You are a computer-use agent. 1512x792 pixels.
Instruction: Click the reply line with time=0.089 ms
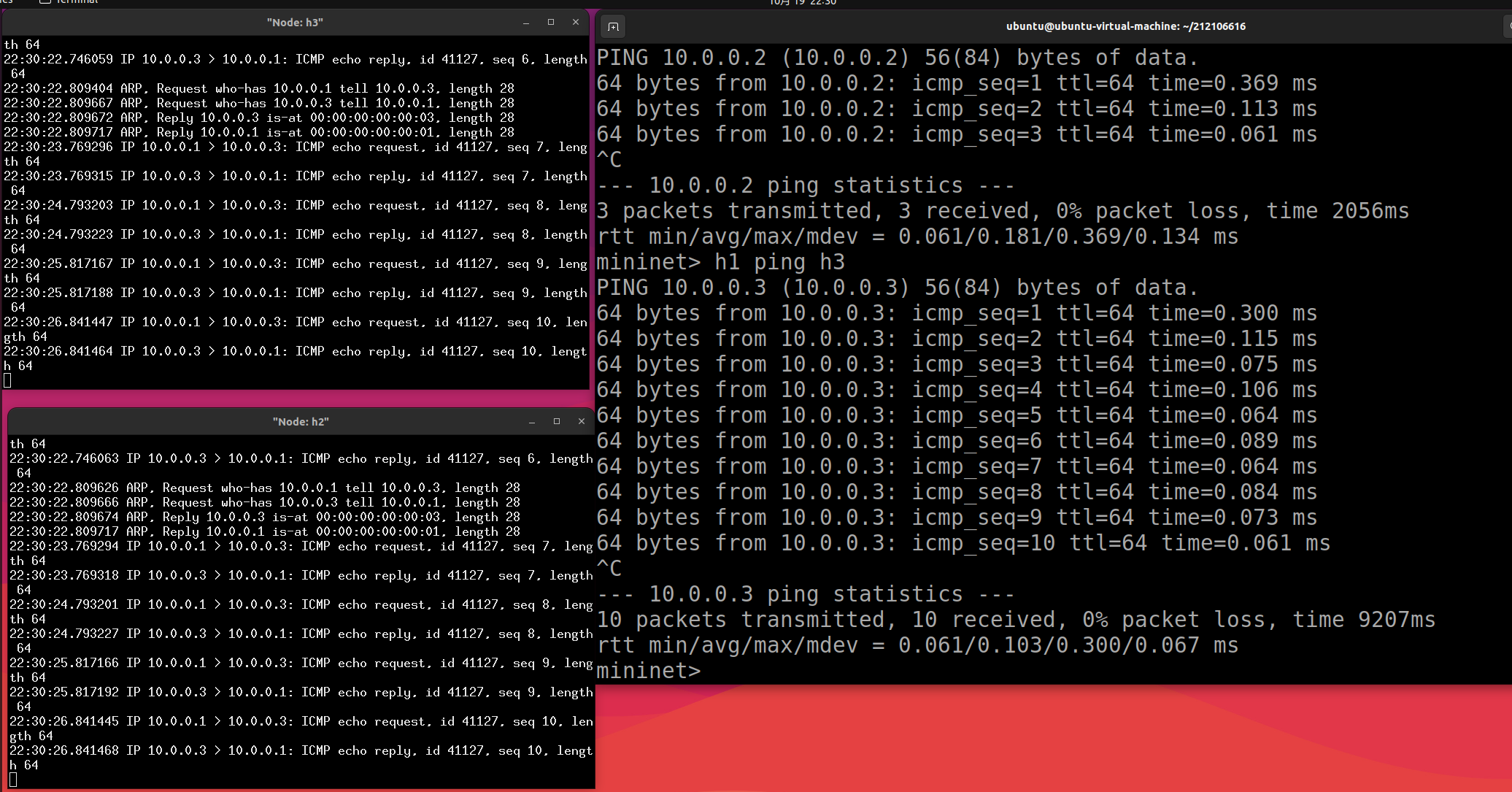coord(957,441)
